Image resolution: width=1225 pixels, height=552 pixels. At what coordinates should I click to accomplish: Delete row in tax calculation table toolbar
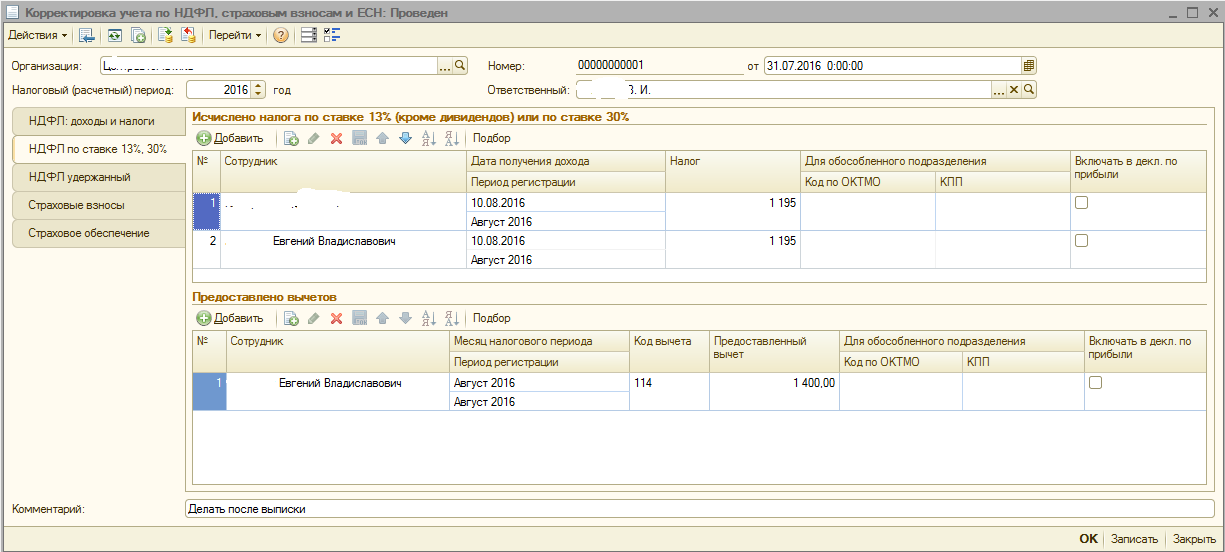tap(337, 138)
